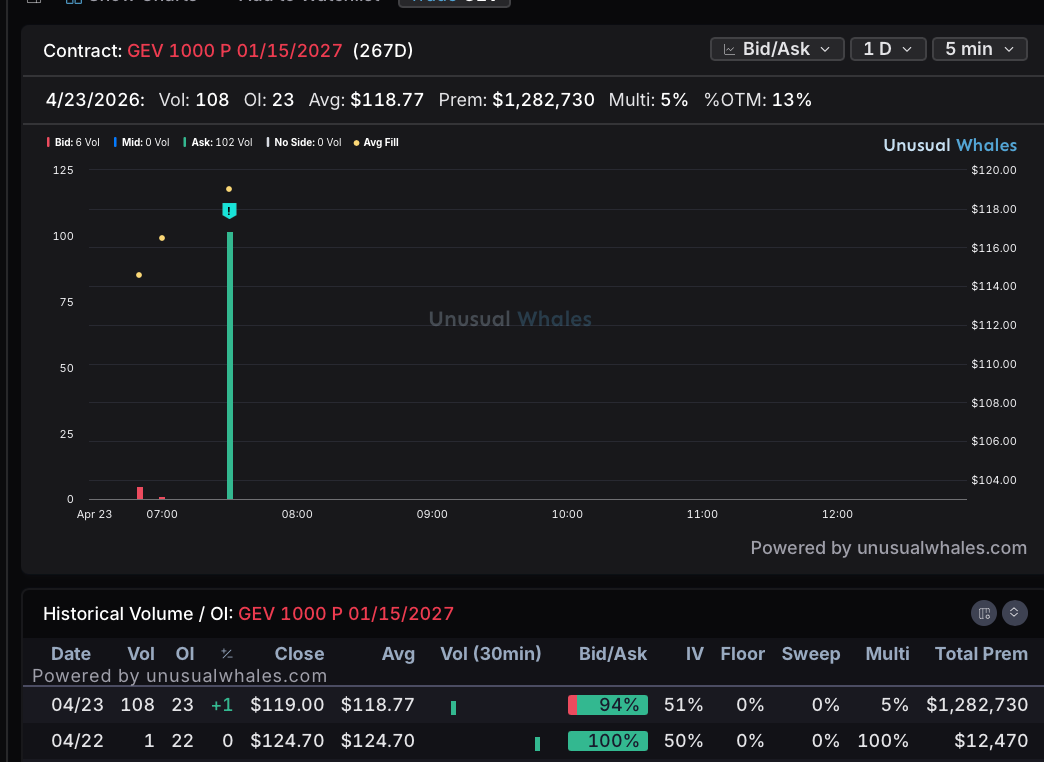Toggle the Avg Fill legend series
1044x762 pixels.
point(376,143)
